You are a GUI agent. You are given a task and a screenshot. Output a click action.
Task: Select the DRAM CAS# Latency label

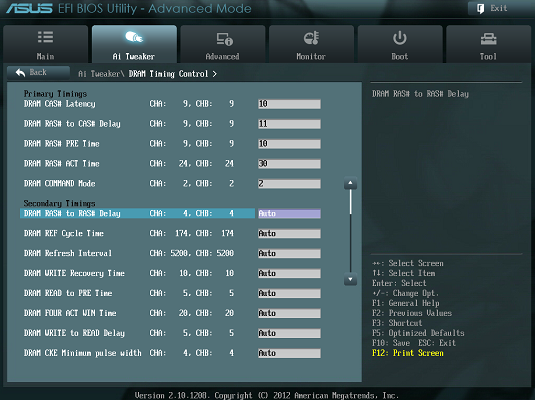60,104
